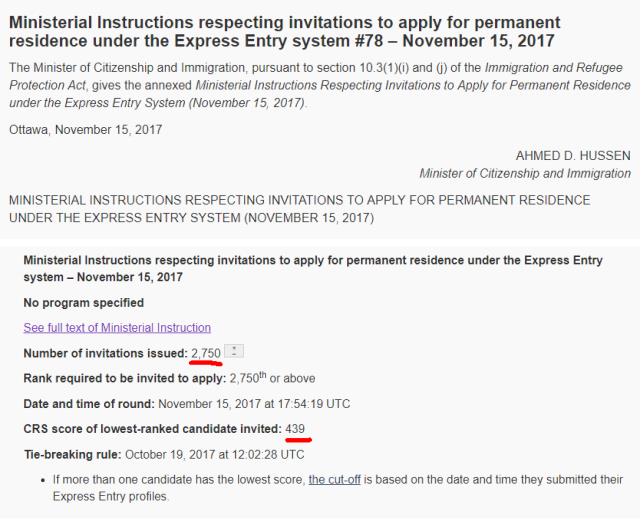
Task: Click the "Ottawa, November 15, 2017" line
Action: tap(85, 129)
